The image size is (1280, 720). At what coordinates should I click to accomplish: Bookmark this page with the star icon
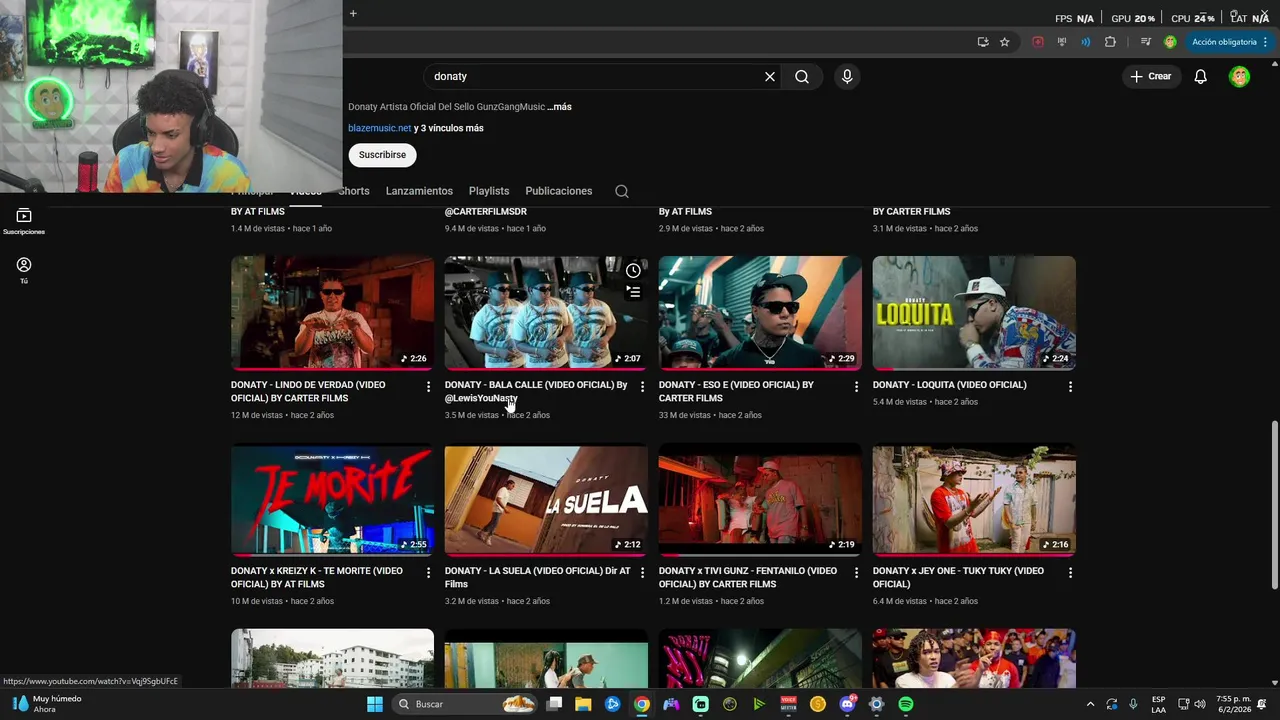pos(1005,42)
